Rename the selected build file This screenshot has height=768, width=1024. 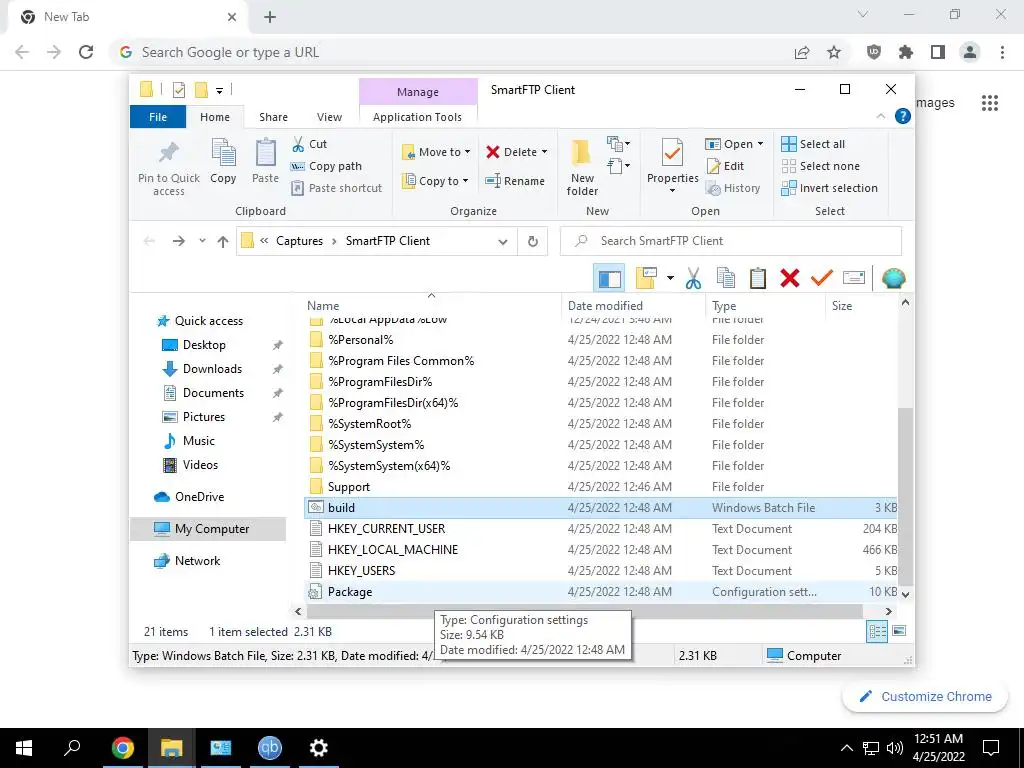click(515, 181)
